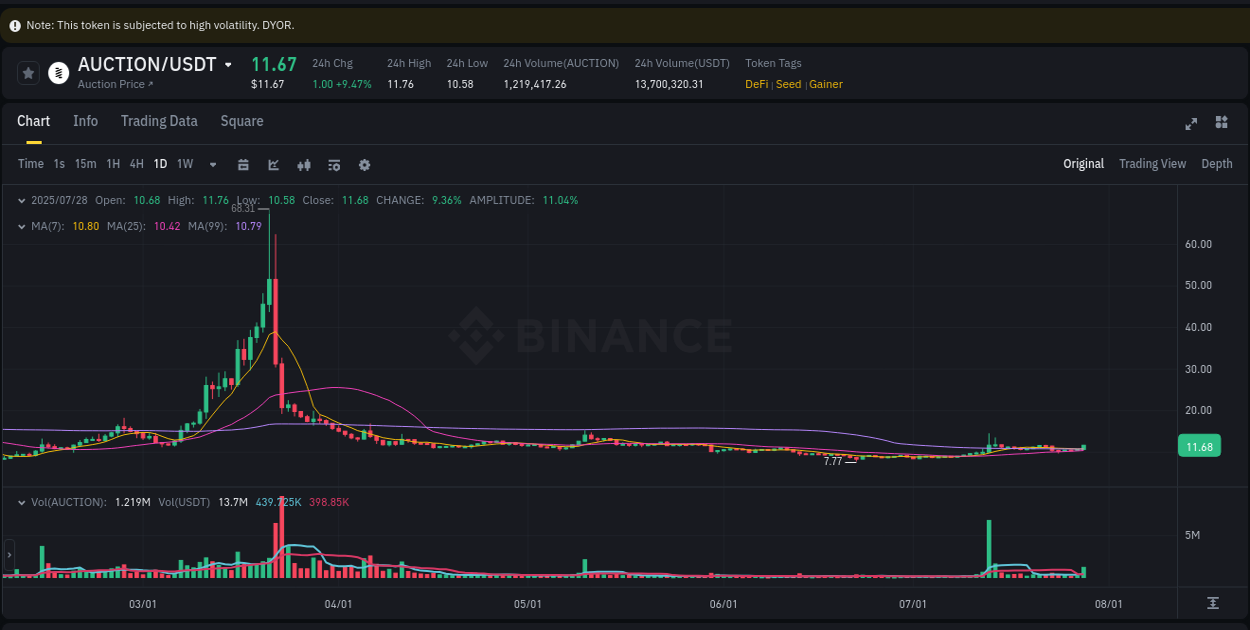The width and height of the screenshot is (1250, 630).
Task: Collapse the OHLC data row
Action: 20,200
